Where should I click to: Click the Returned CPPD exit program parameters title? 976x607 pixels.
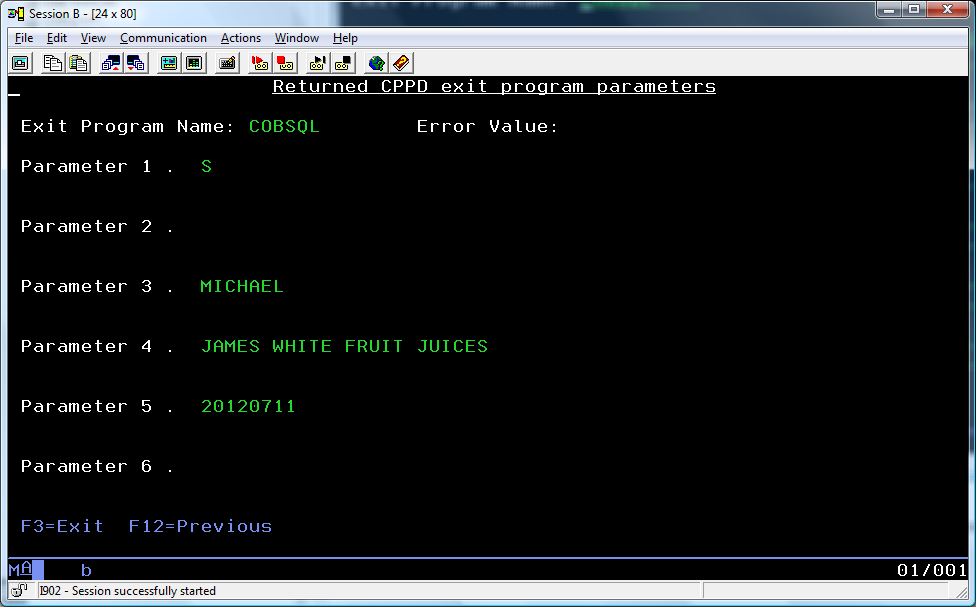[x=494, y=87]
